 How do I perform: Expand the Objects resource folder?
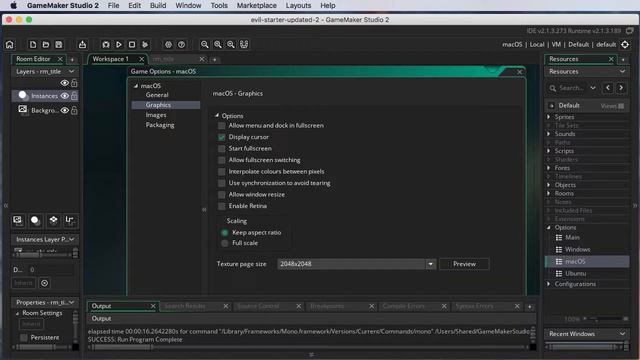tap(549, 185)
